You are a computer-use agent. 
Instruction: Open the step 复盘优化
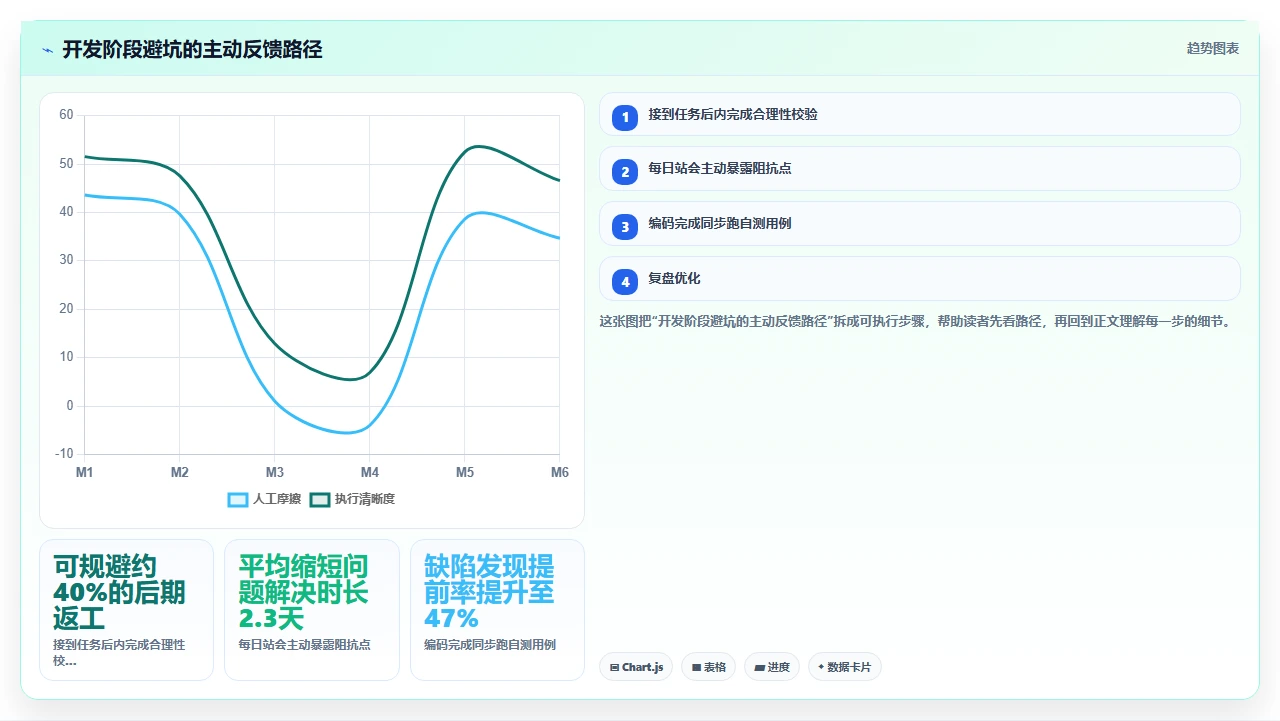(x=920, y=279)
